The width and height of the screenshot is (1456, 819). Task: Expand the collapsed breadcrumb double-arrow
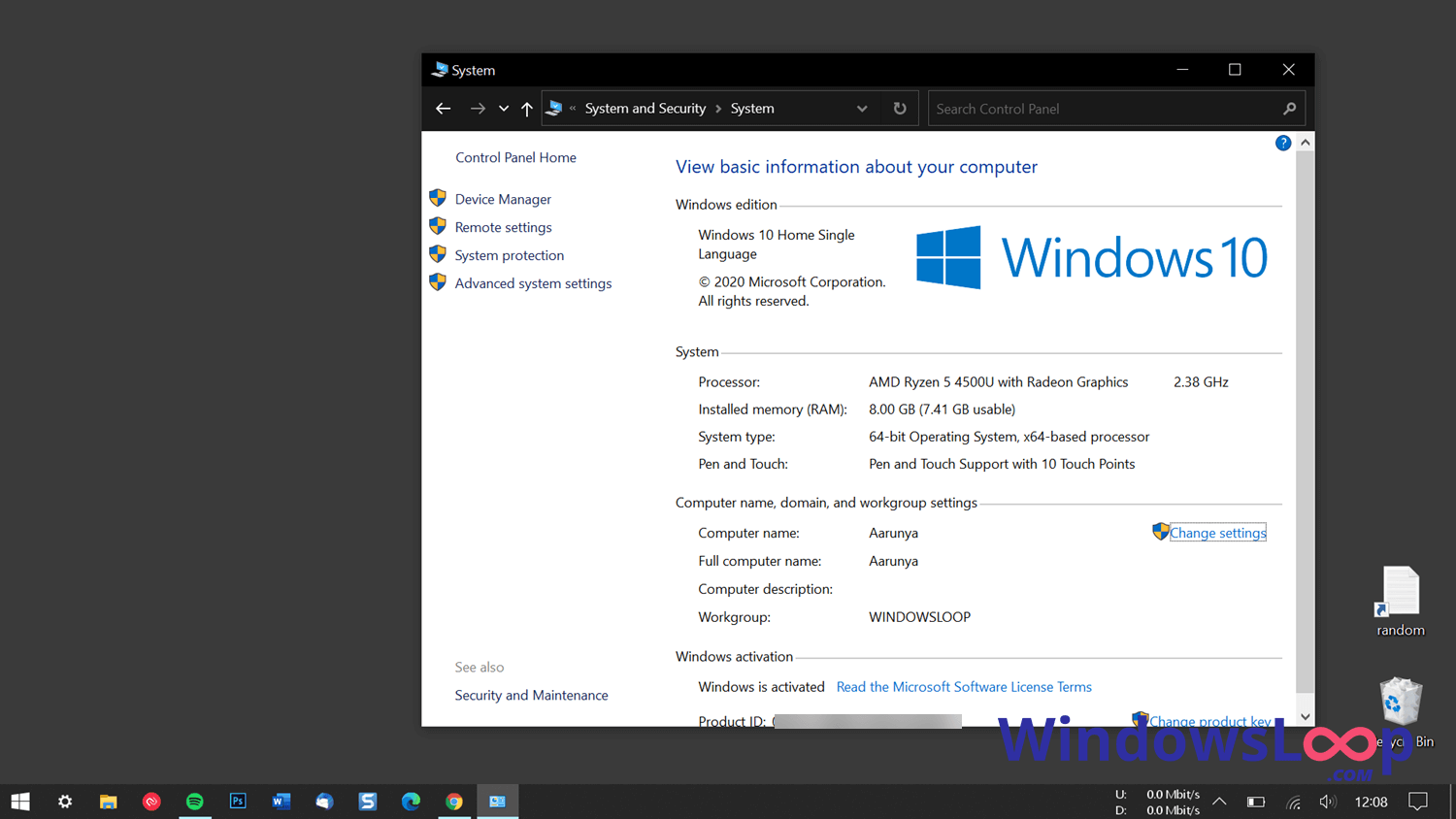coord(573,108)
